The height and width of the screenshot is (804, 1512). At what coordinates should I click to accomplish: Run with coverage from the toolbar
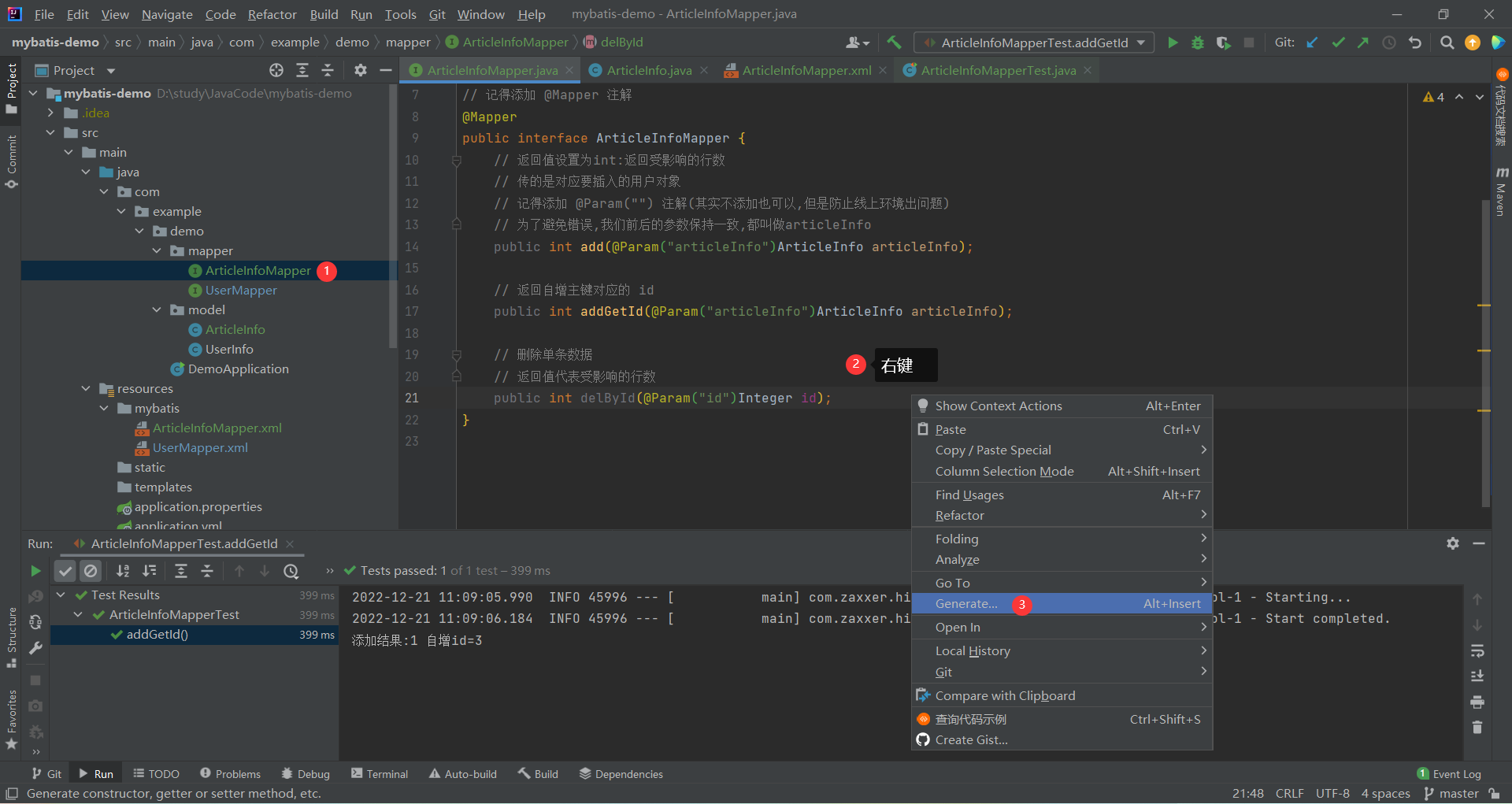point(1223,43)
